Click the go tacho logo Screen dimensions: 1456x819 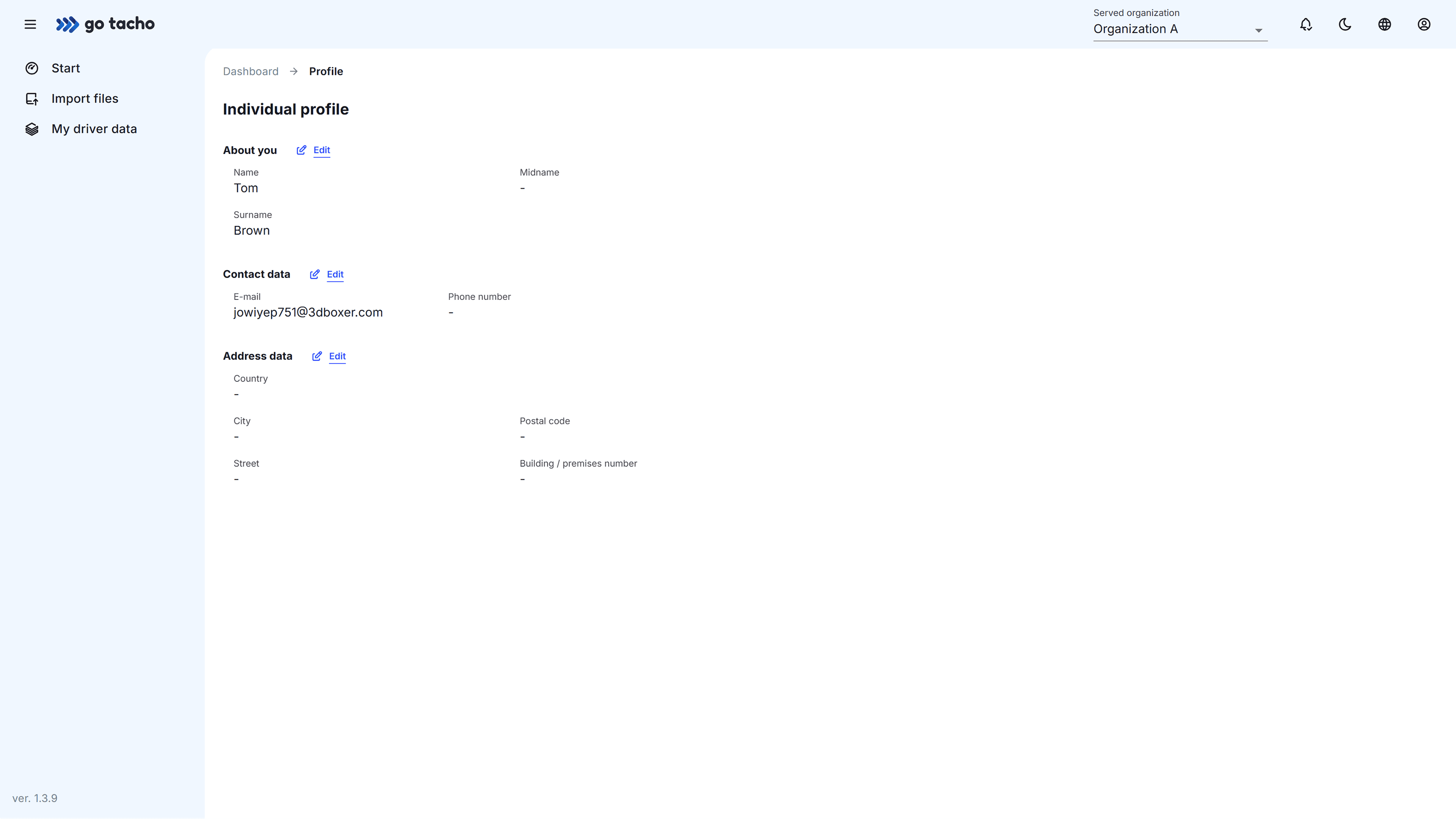point(105,24)
